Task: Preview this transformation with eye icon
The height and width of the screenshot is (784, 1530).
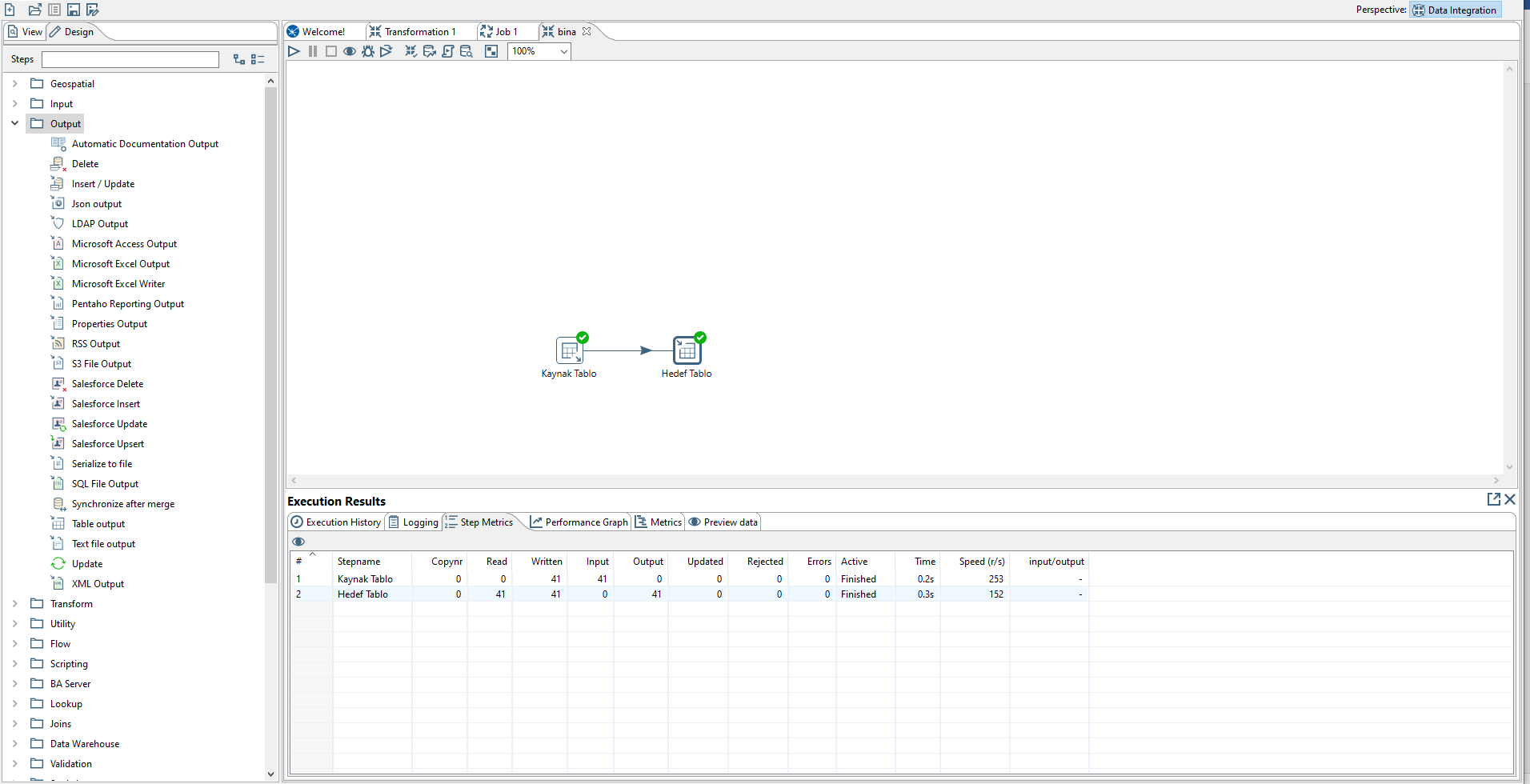Action: (x=350, y=51)
